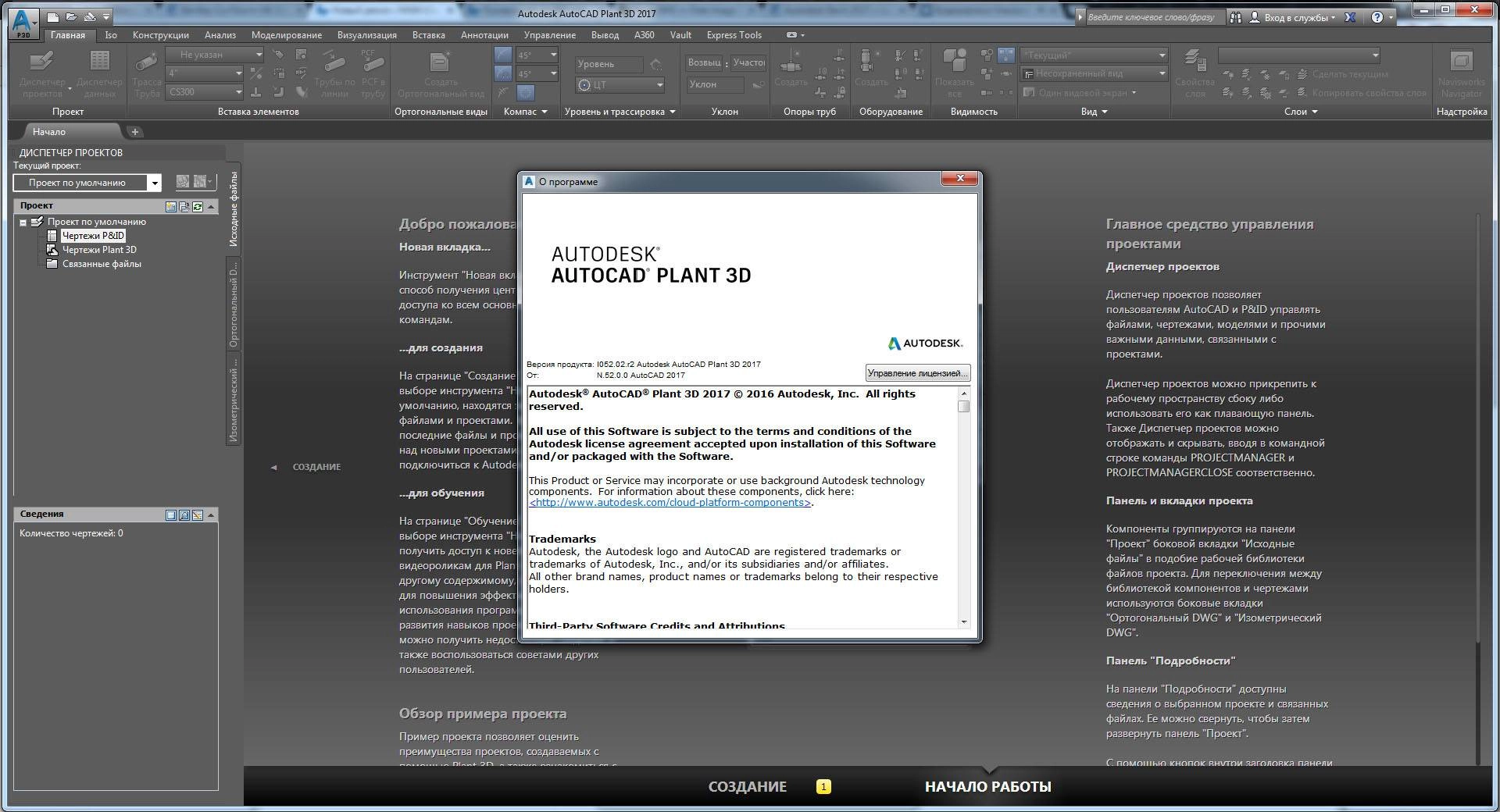The height and width of the screenshot is (812, 1500).
Task: Open Диспетчер проектов ribbon button
Action: [x=42, y=73]
